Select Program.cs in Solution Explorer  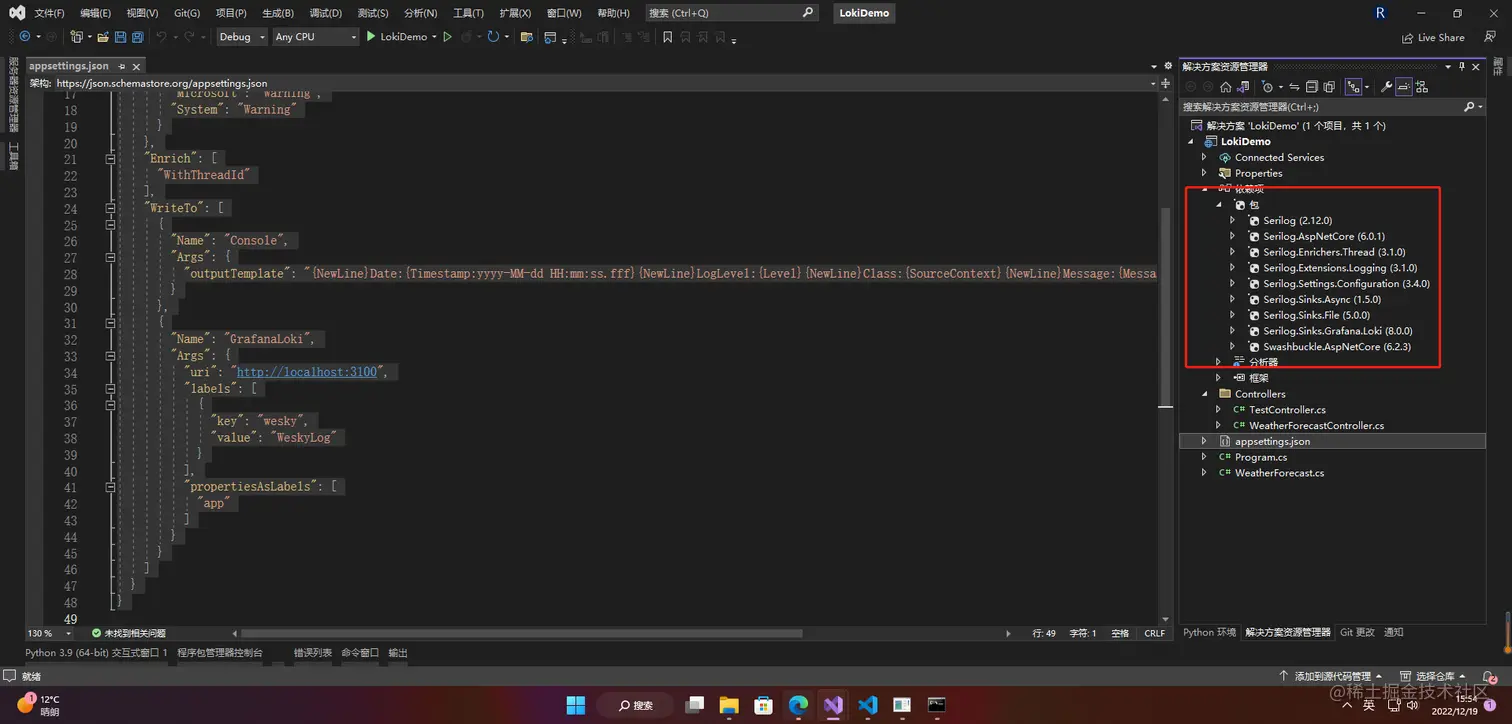point(1260,457)
